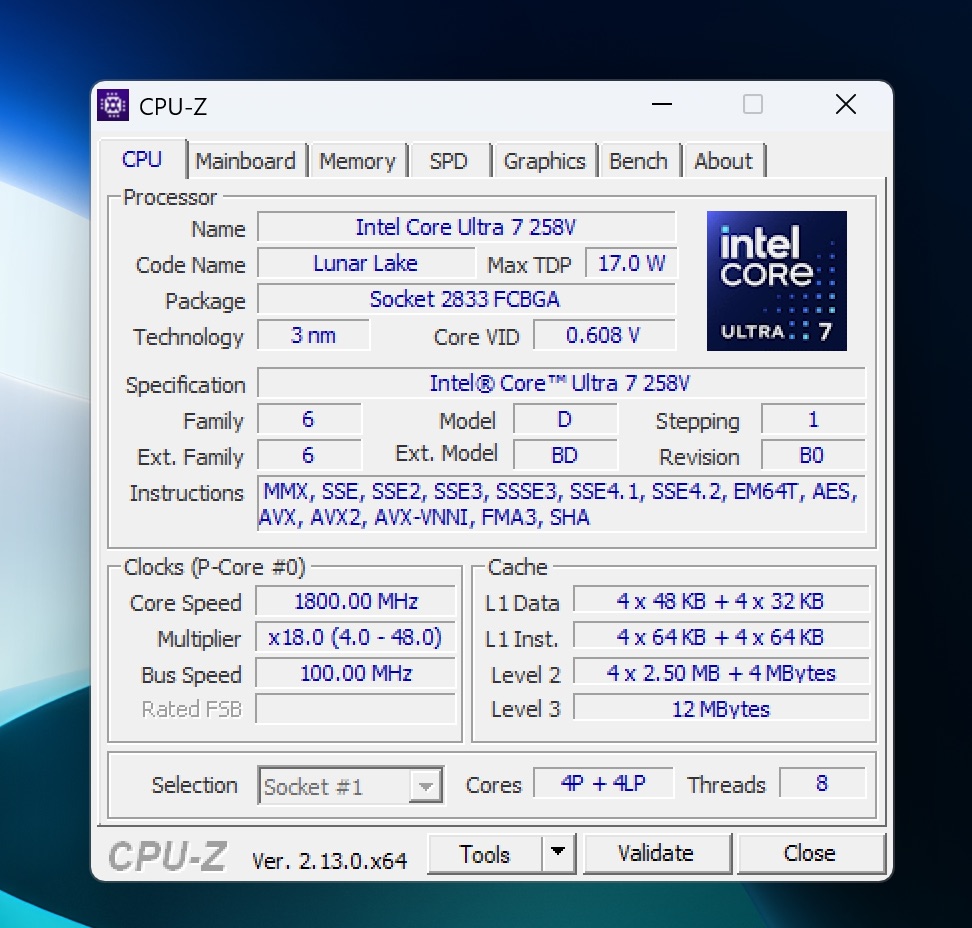Click the Clocks (P-Core #0) group label
The height and width of the screenshot is (928, 972).
click(214, 567)
